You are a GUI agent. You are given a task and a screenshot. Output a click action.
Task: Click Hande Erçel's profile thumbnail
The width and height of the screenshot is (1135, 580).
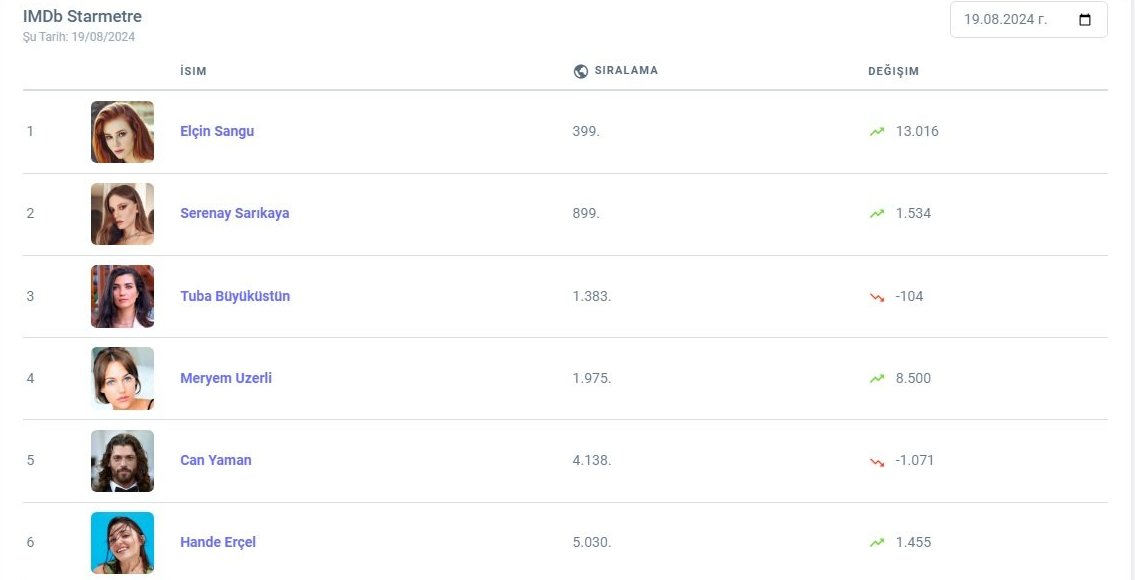coord(122,543)
